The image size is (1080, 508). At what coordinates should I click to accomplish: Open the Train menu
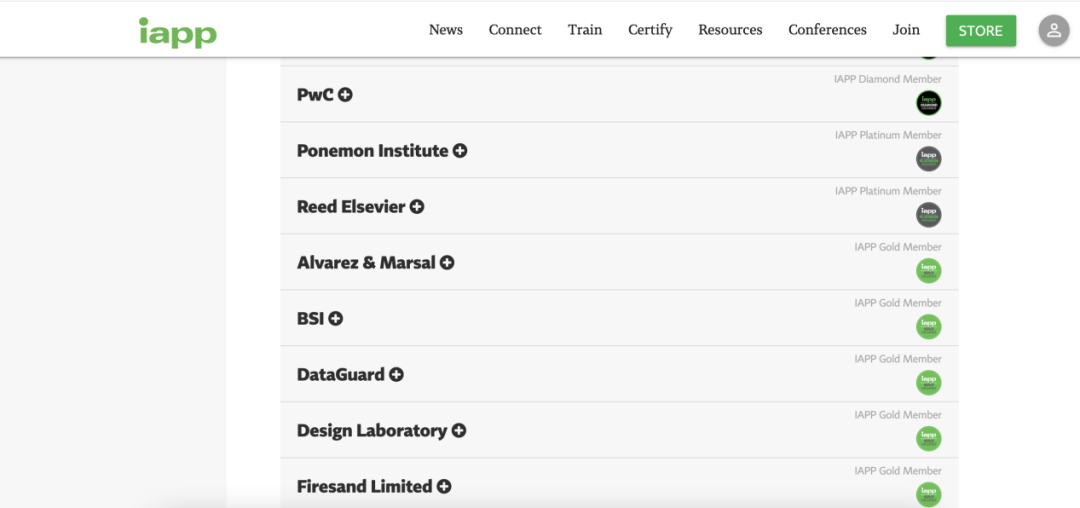point(585,30)
